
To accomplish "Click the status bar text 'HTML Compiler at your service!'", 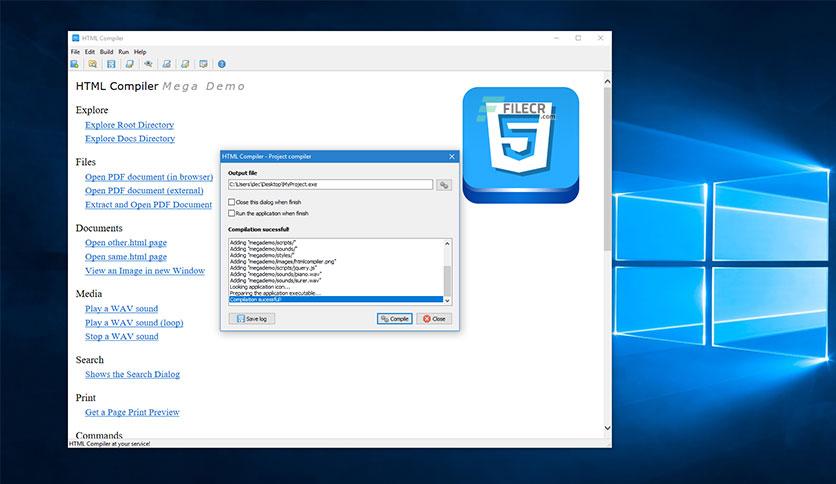I will coord(110,443).
